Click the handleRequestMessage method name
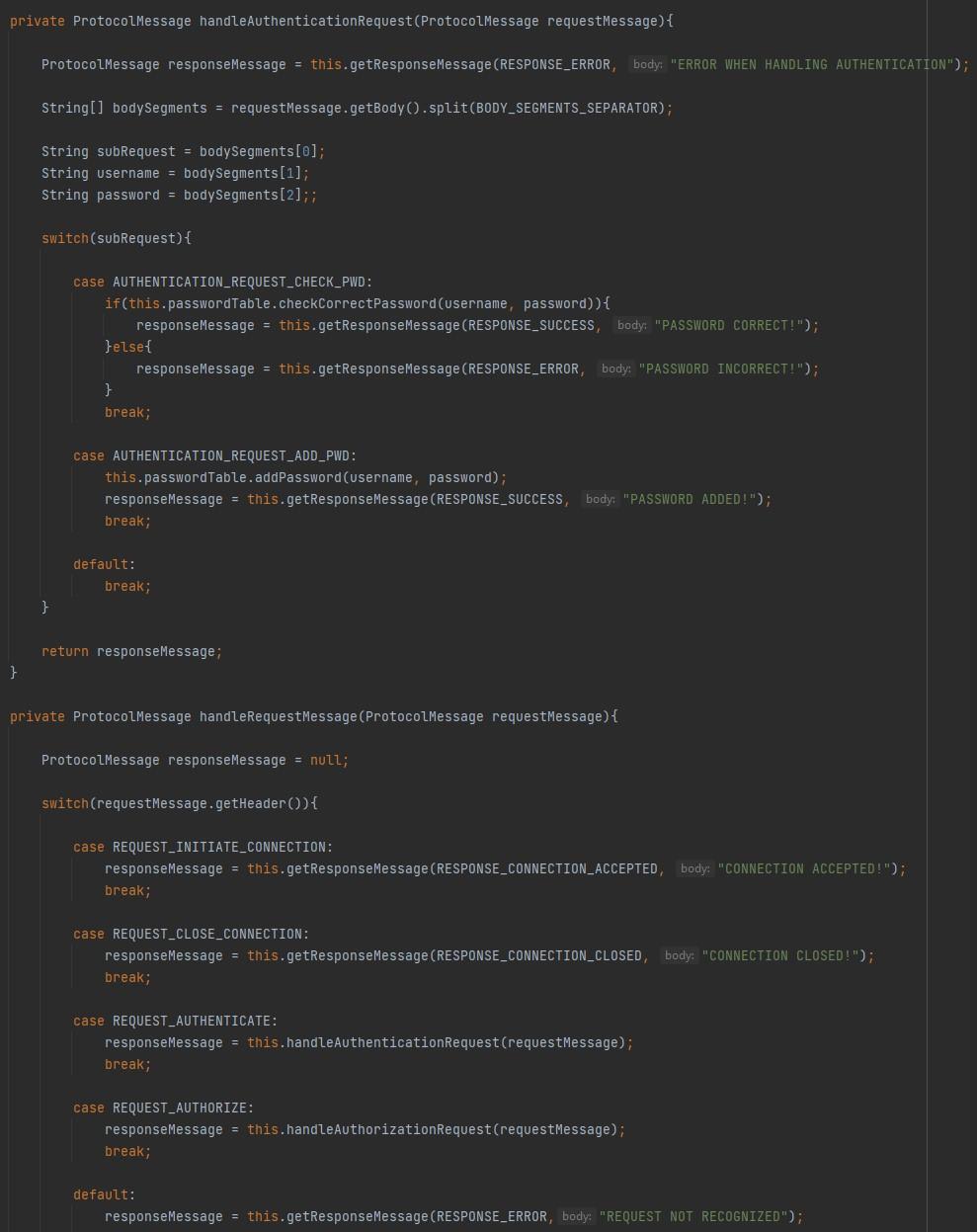977x1232 pixels. (278, 716)
